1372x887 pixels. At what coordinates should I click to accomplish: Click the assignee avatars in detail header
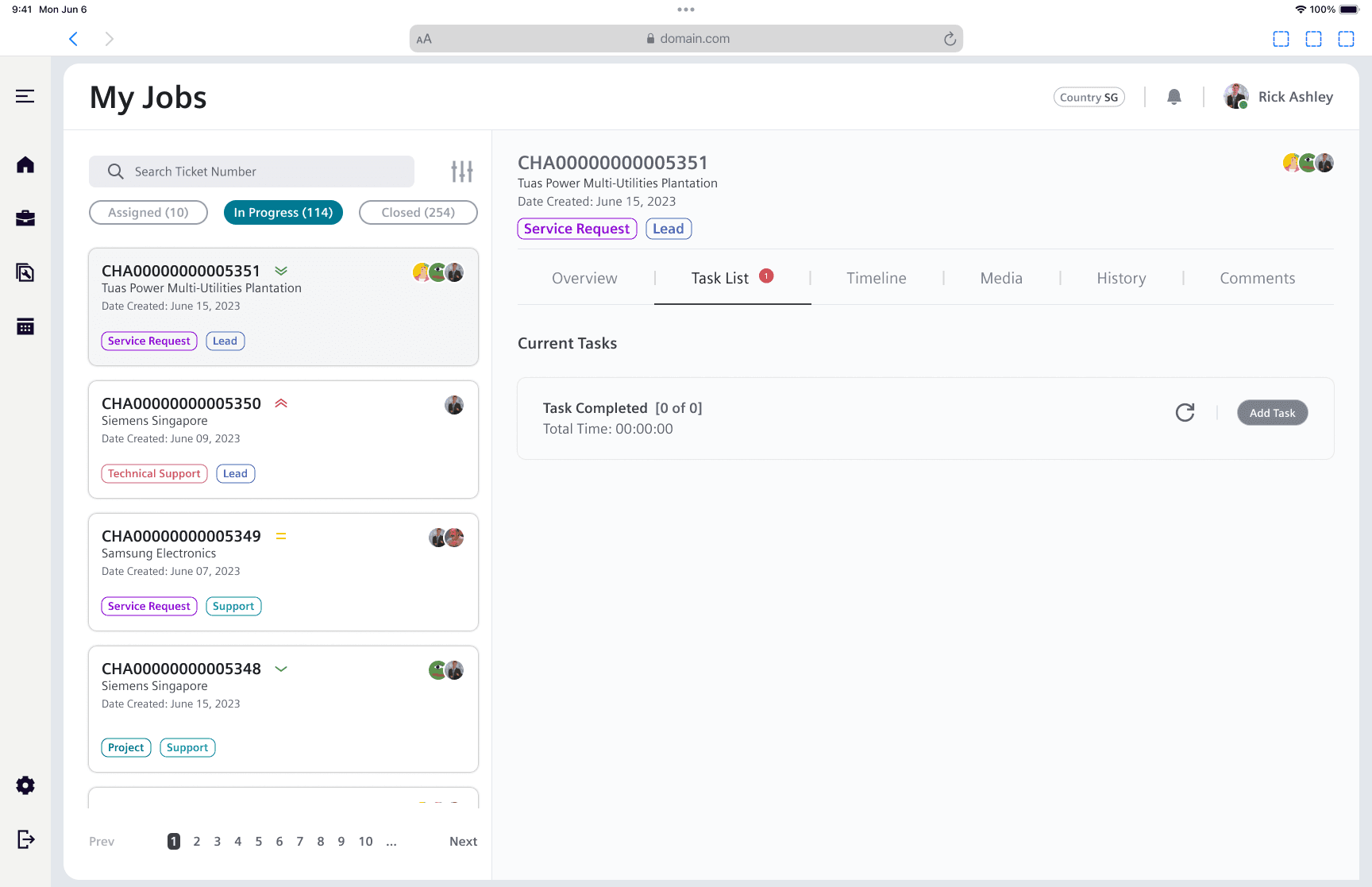coord(1308,163)
